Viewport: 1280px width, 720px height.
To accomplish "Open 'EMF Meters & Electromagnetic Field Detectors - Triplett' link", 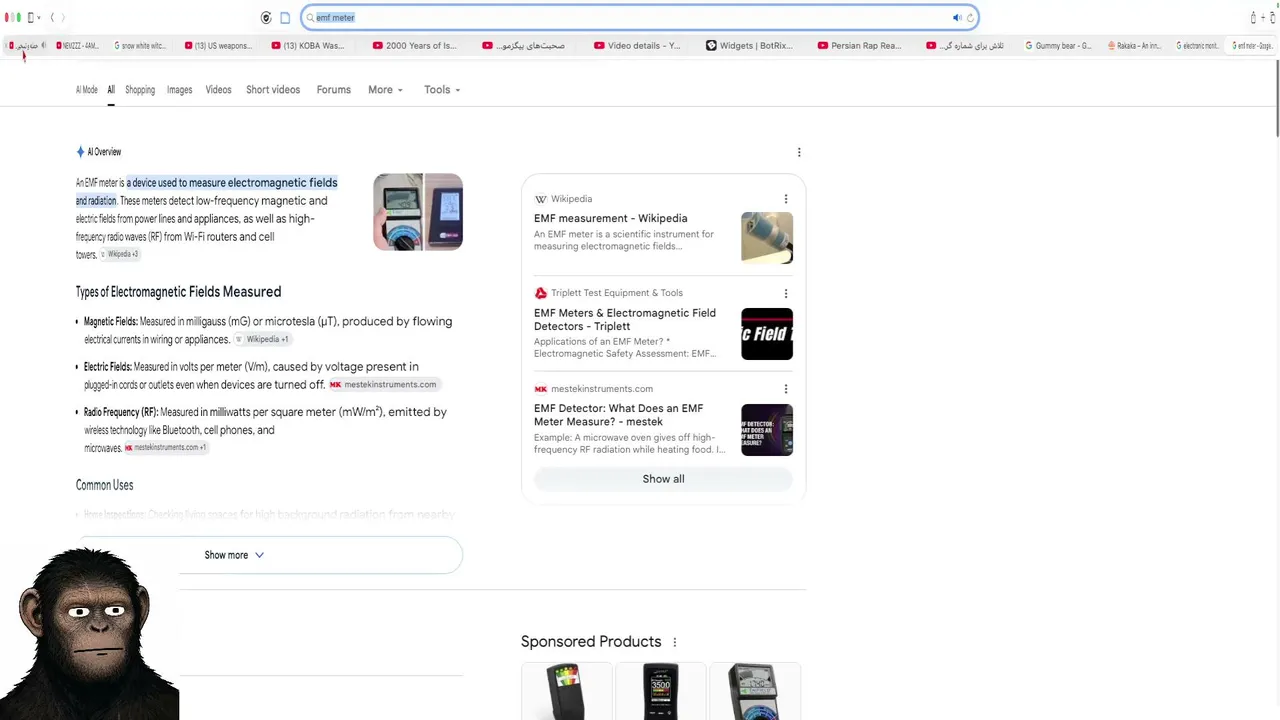I will tap(625, 319).
